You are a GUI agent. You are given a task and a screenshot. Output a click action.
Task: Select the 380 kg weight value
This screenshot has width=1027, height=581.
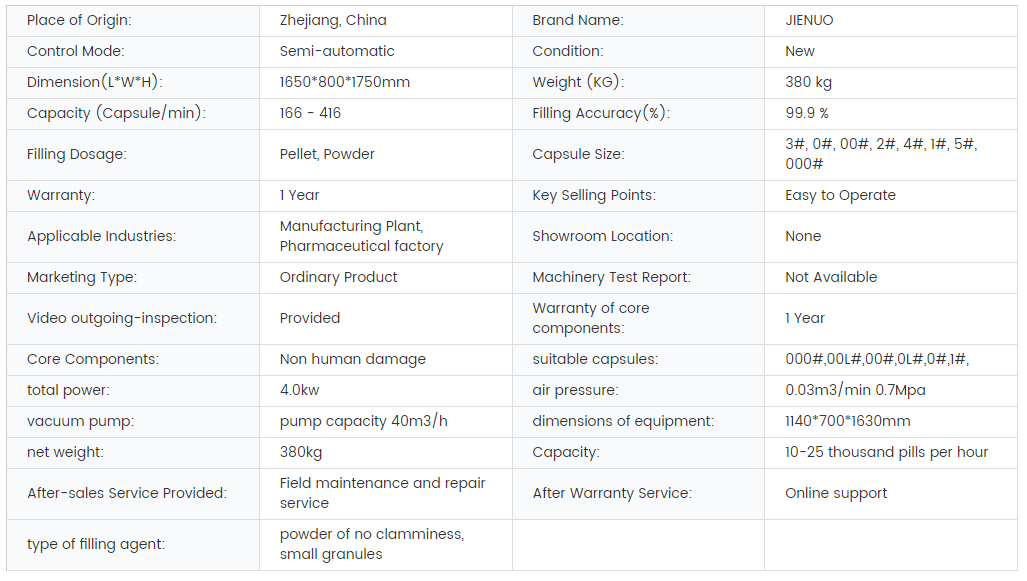pyautogui.click(x=808, y=82)
